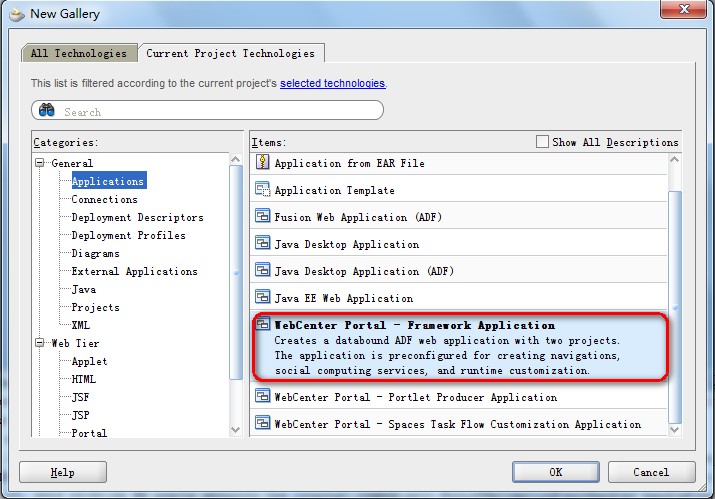Select the Projects category
Viewport: 715px width, 499px height.
95,307
